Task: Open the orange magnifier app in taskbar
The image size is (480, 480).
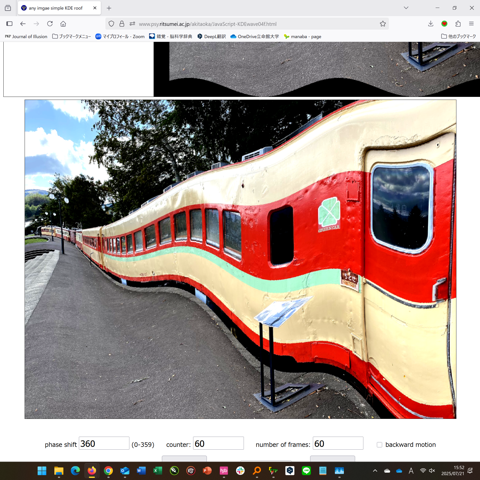Action: 257,471
